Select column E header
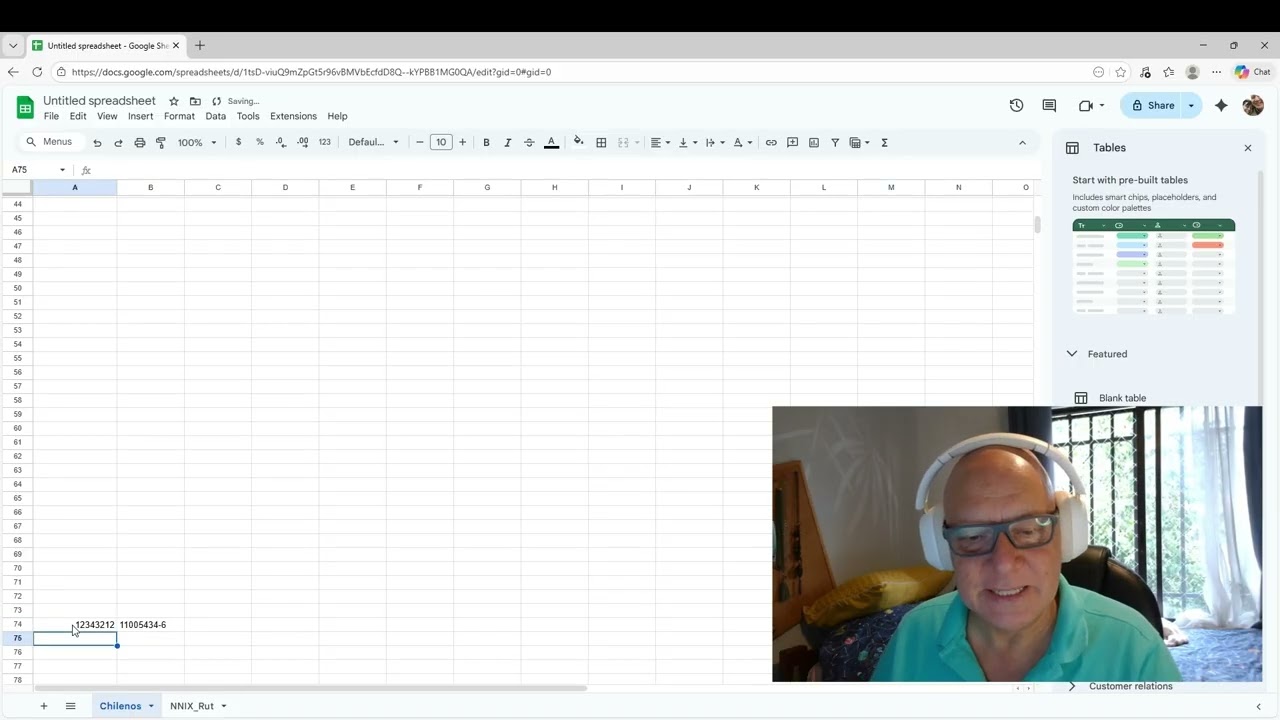Screen dimensions: 1280x720 tap(352, 187)
